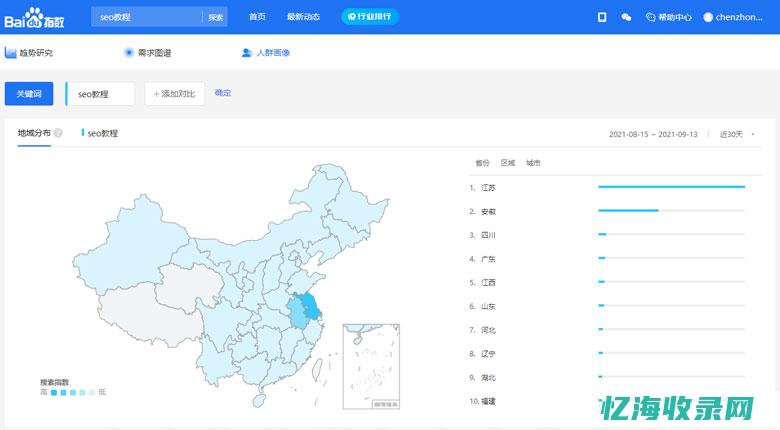
Task: Click the blue 关键词 button
Action: pos(29,94)
